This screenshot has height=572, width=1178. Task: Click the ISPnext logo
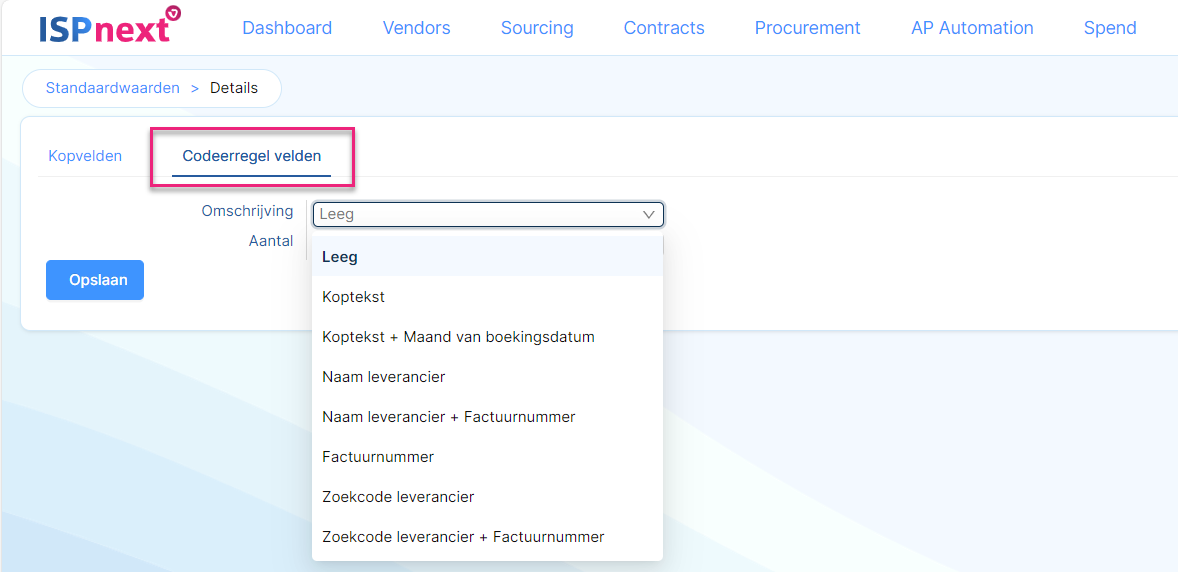110,24
